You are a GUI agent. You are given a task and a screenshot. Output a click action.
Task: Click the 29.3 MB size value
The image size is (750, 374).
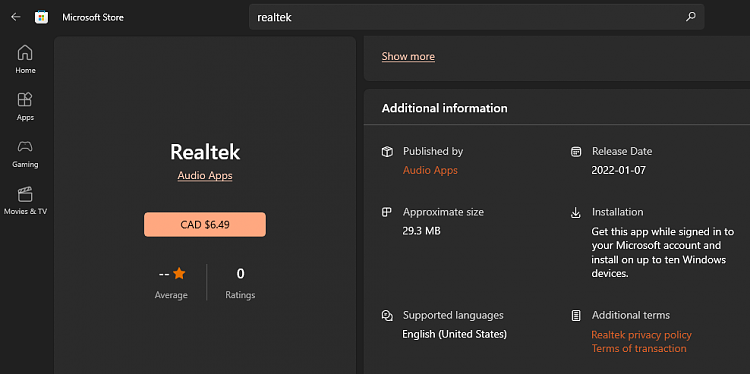click(421, 231)
